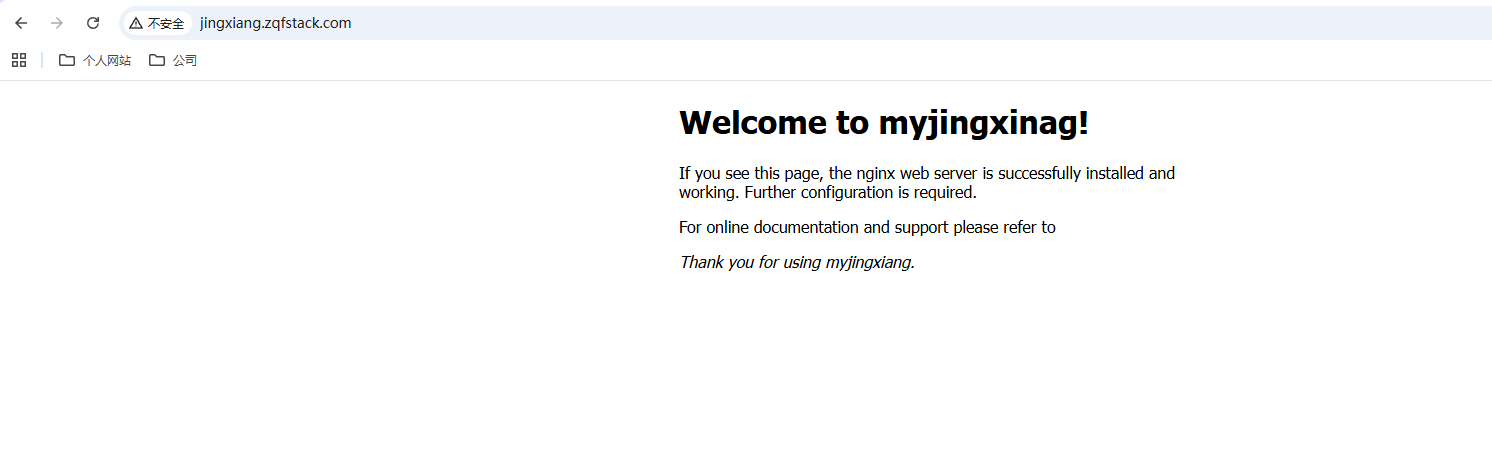Click the Welcome to myjingxinag! heading
1492x455 pixels.
tap(883, 123)
